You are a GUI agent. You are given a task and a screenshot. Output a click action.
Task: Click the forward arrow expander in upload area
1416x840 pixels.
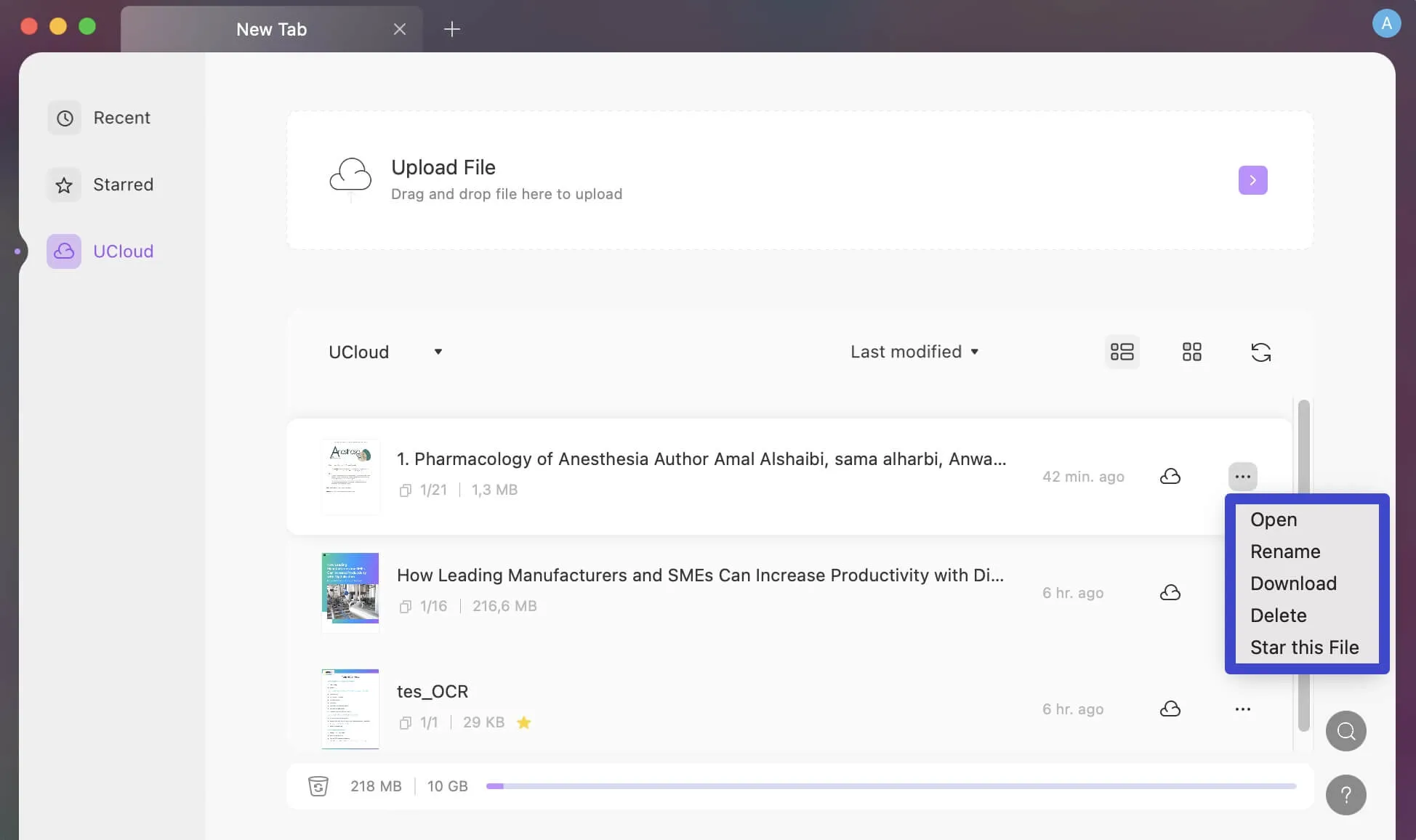coord(1252,180)
